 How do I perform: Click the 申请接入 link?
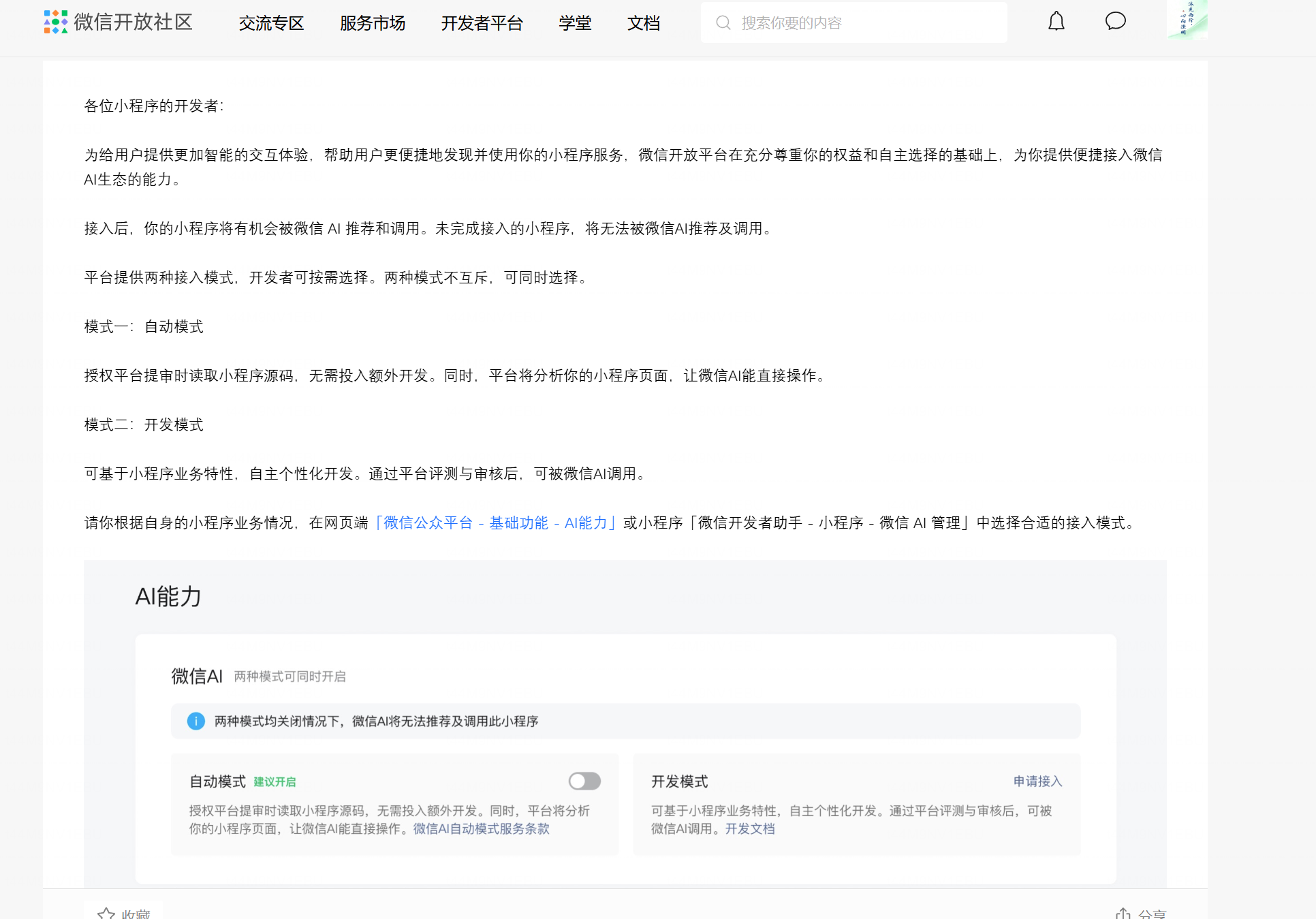pos(1037,781)
